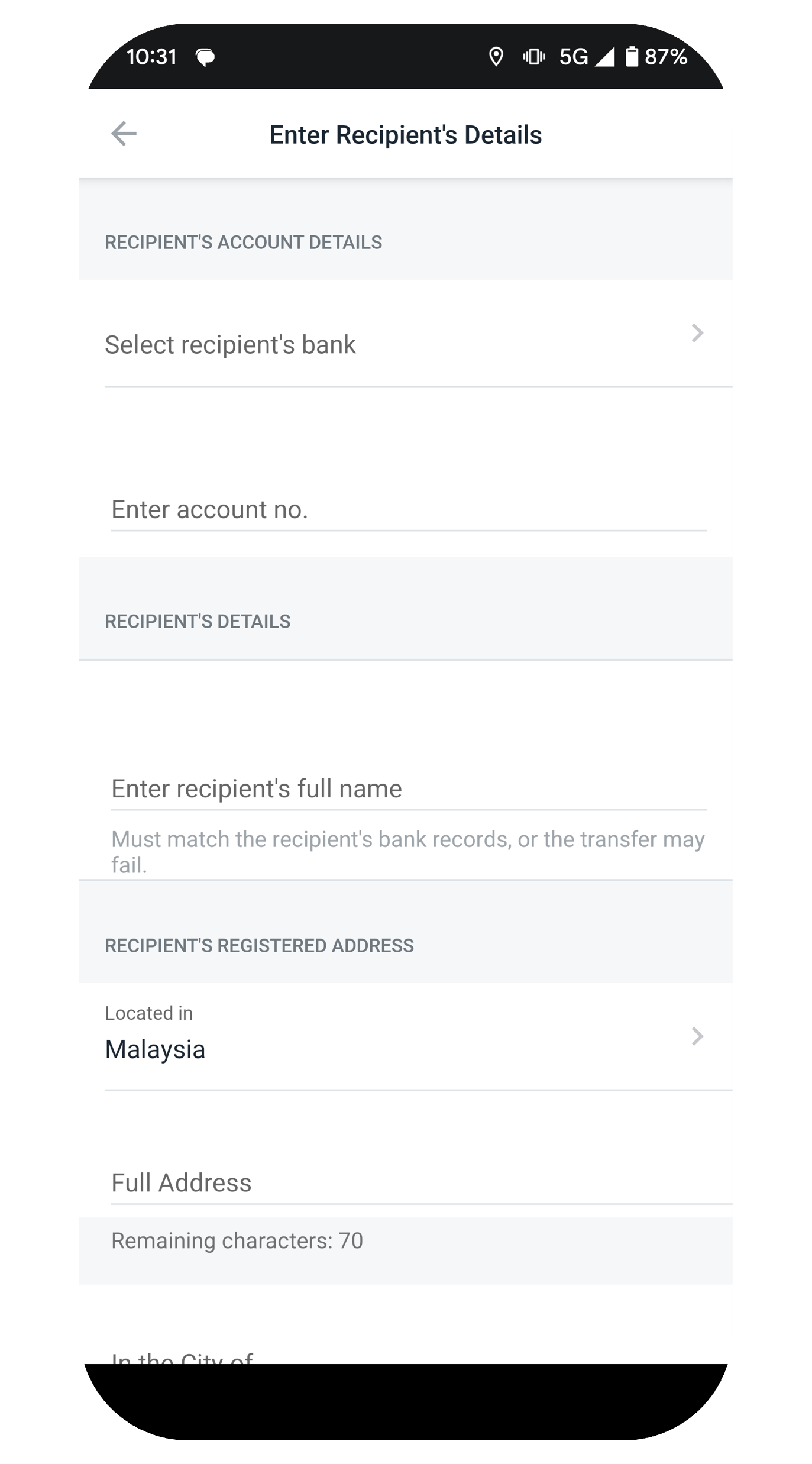Click chevron next to Malaysia
812x1464 pixels.
coord(697,1036)
